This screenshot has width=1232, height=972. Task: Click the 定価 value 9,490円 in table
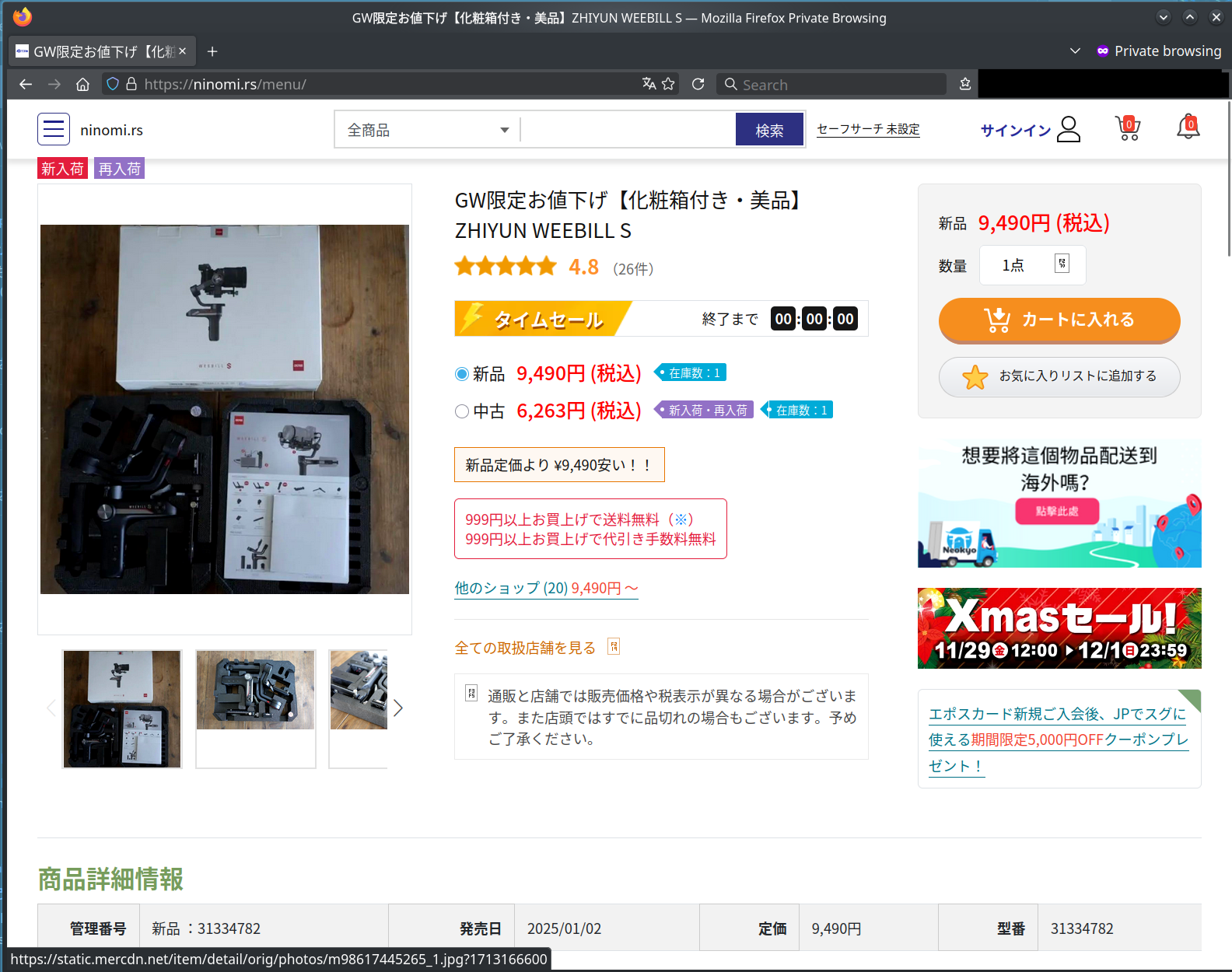pos(836,928)
